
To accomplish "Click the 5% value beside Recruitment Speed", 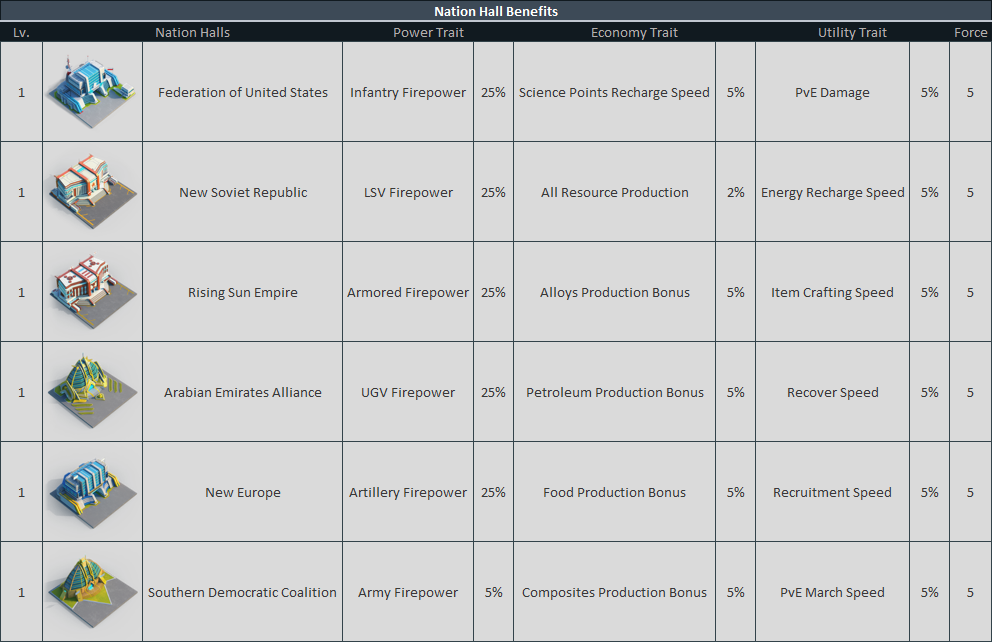I will click(x=929, y=492).
